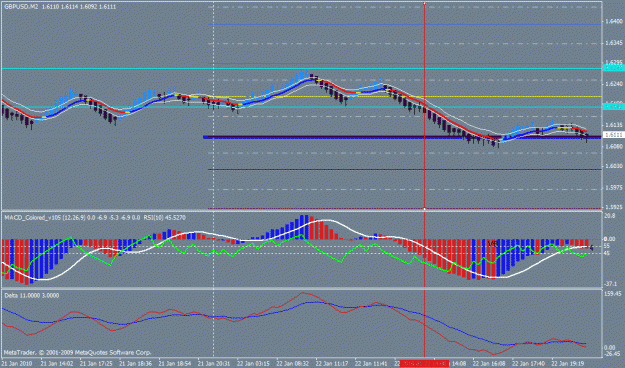Click the 1.6240 price scale label
625x368 pixels.
click(x=613, y=84)
